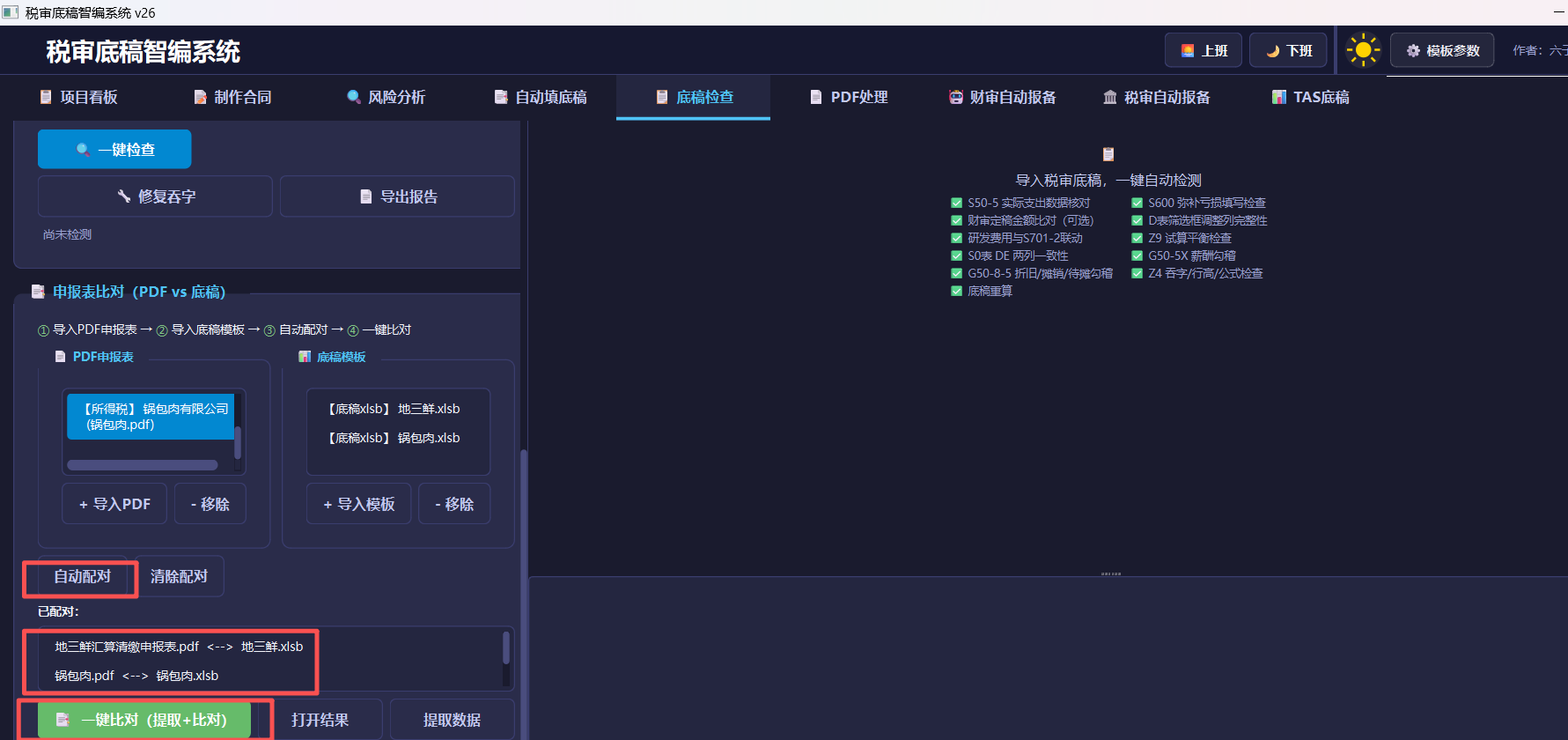Toggle D表筛选框调整列完整性 checkbox
1568x740 pixels.
point(1137,220)
